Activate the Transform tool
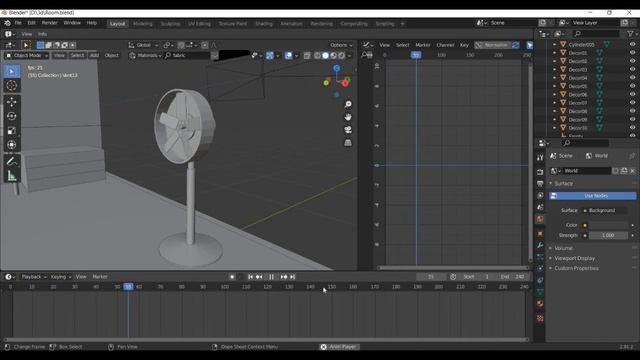The image size is (640, 360). pos(11,145)
